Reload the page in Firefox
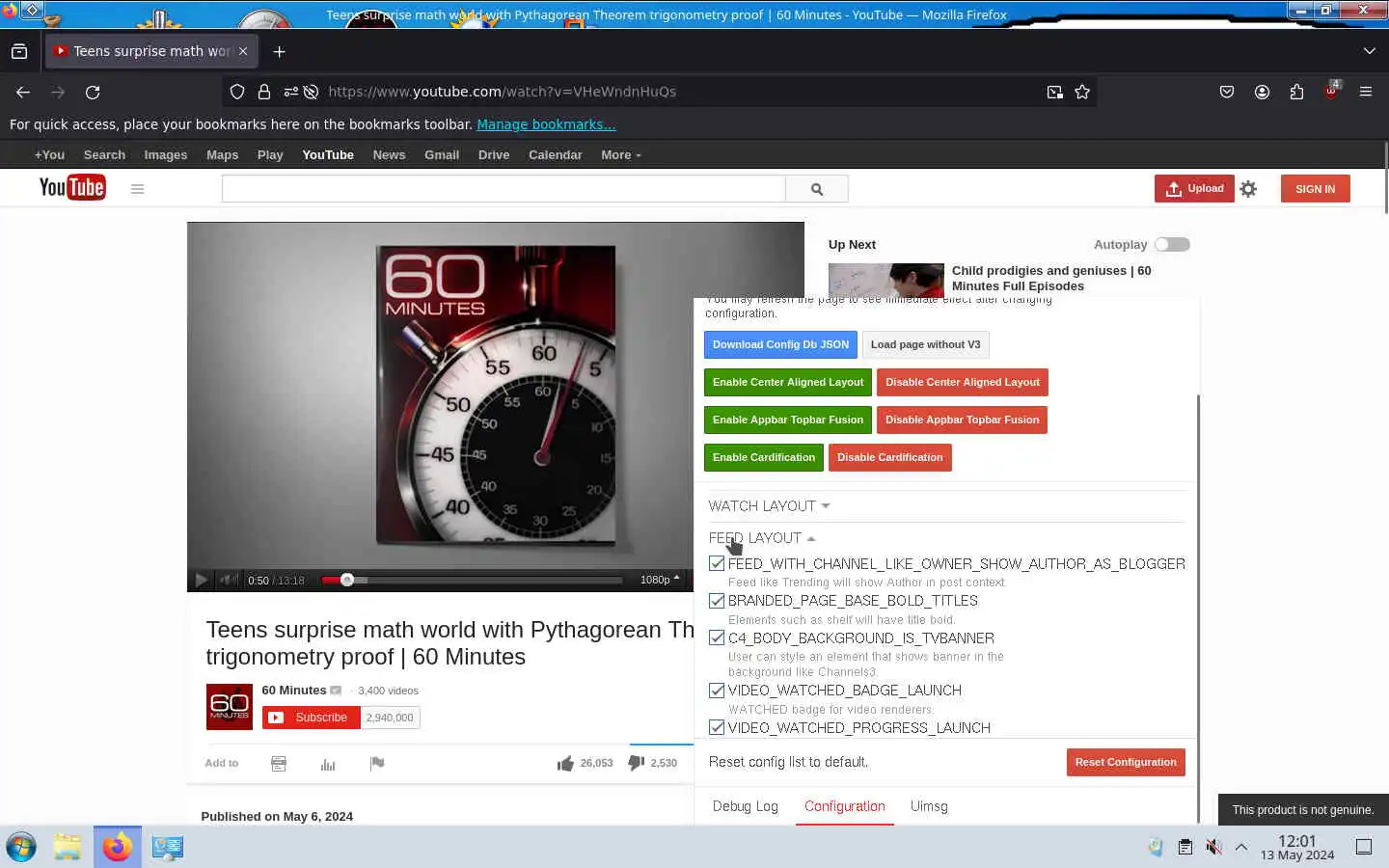The height and width of the screenshot is (868, 1389). point(93,92)
